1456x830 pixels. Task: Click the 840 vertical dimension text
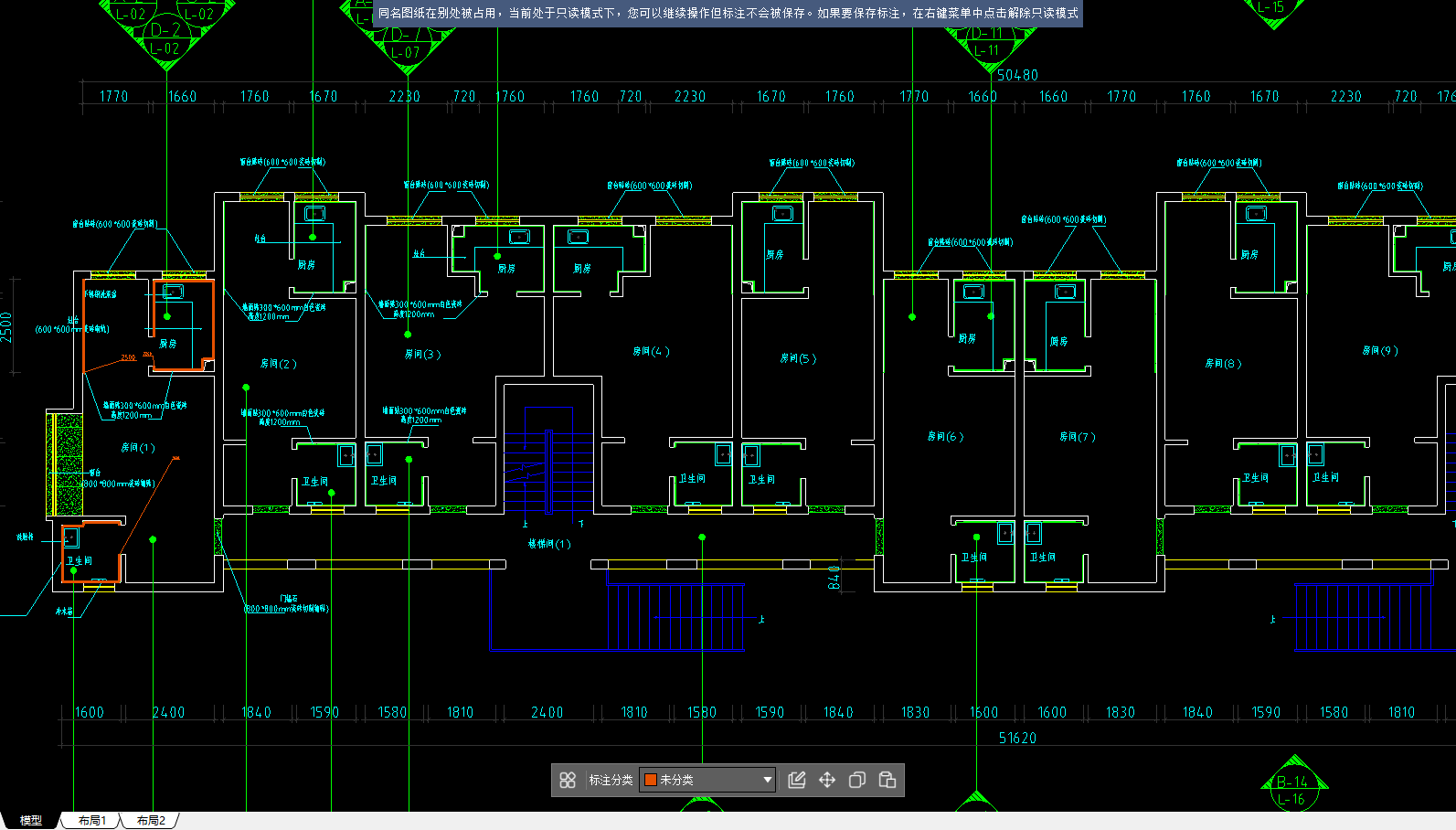pyautogui.click(x=834, y=578)
